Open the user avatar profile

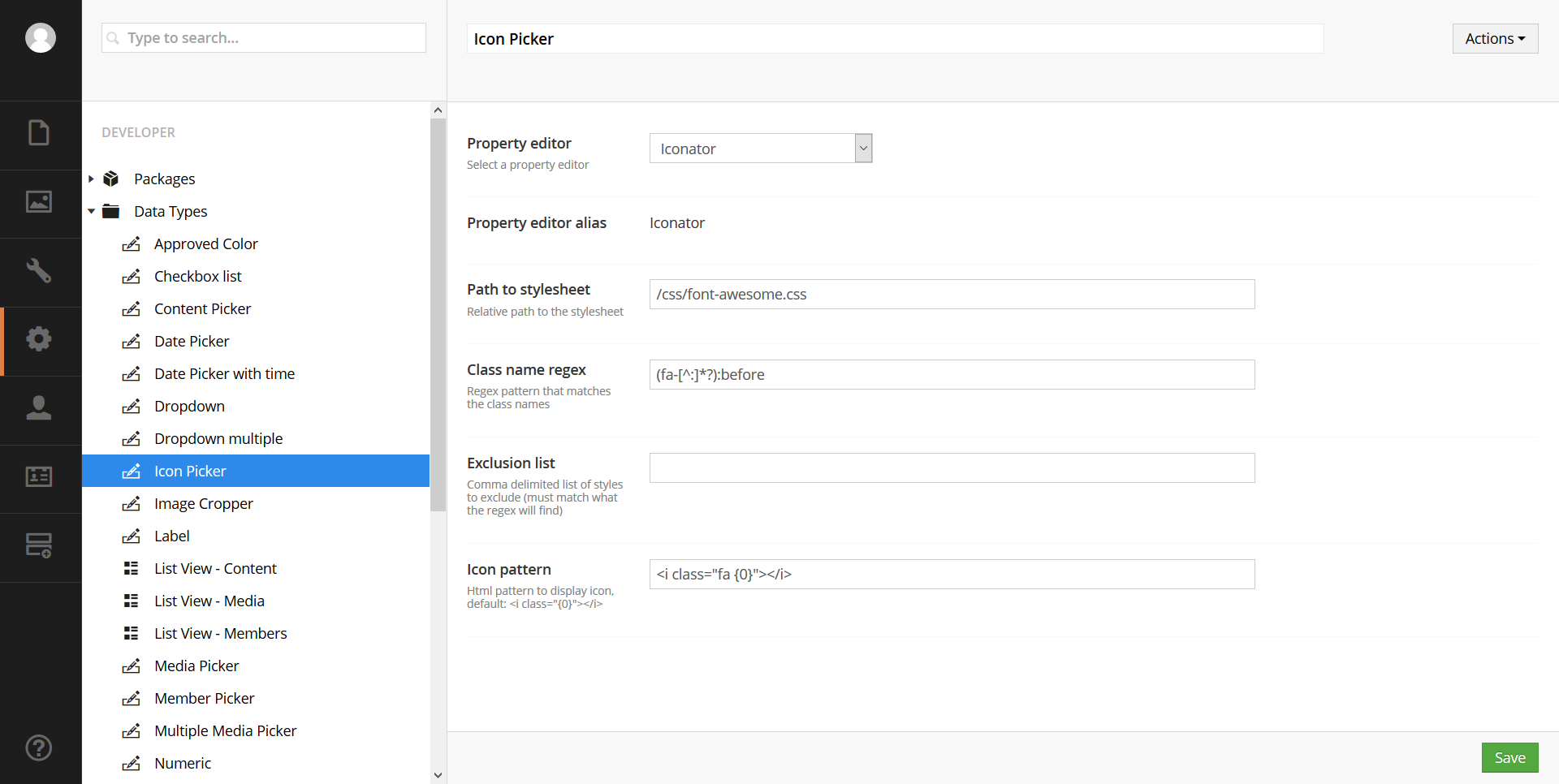(41, 37)
